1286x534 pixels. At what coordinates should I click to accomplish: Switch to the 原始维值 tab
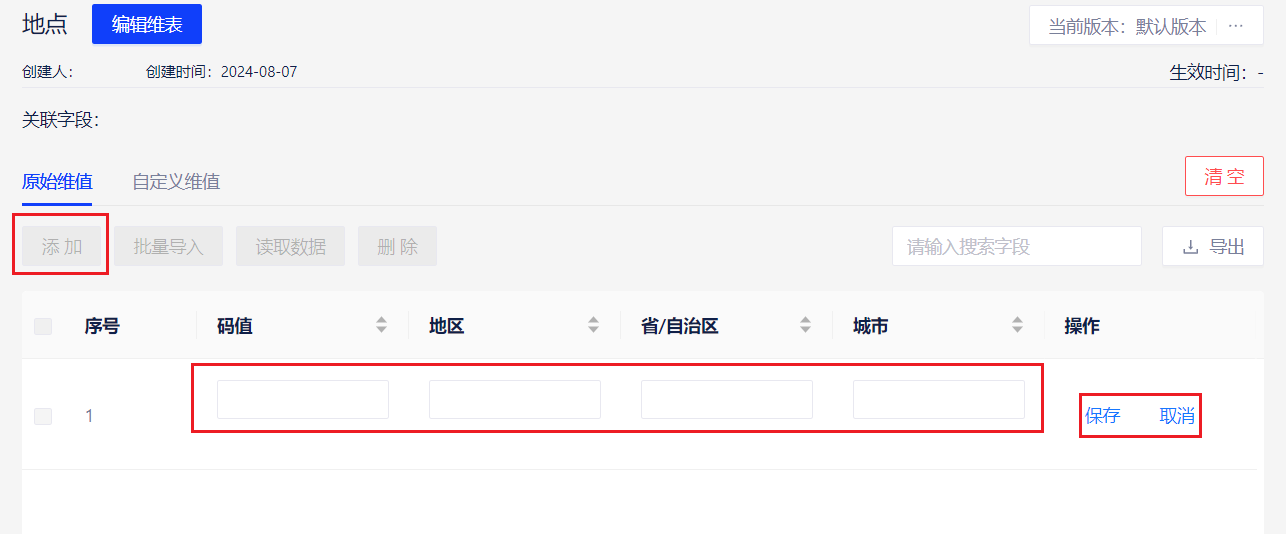(57, 182)
